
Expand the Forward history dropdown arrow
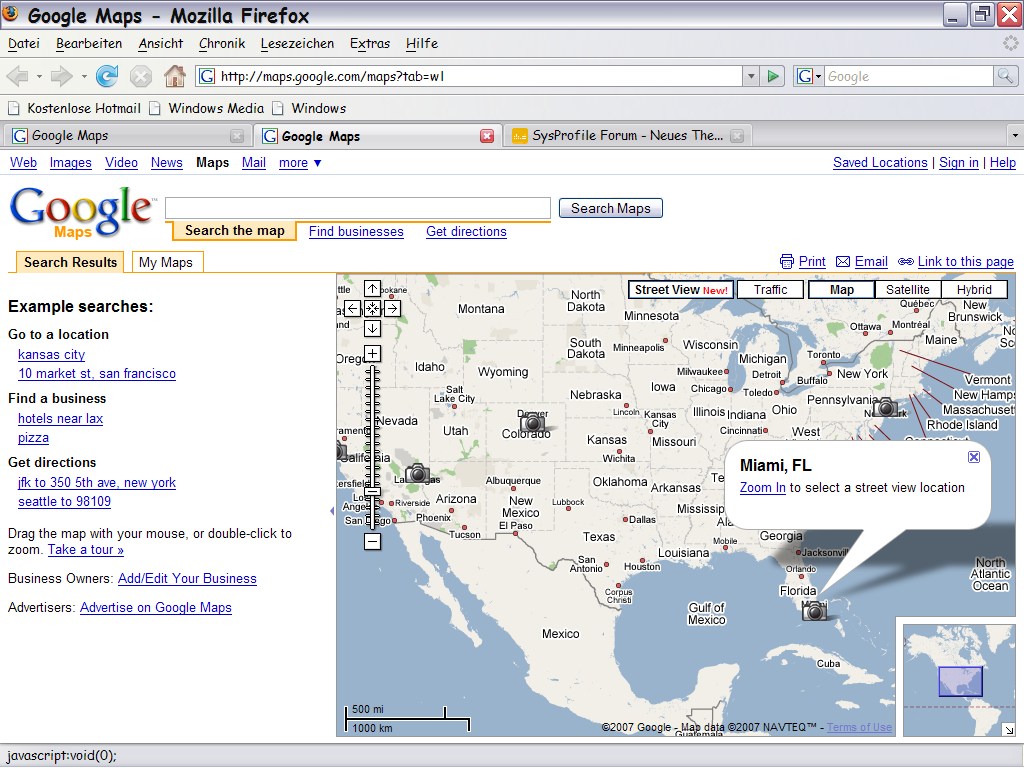pos(84,76)
